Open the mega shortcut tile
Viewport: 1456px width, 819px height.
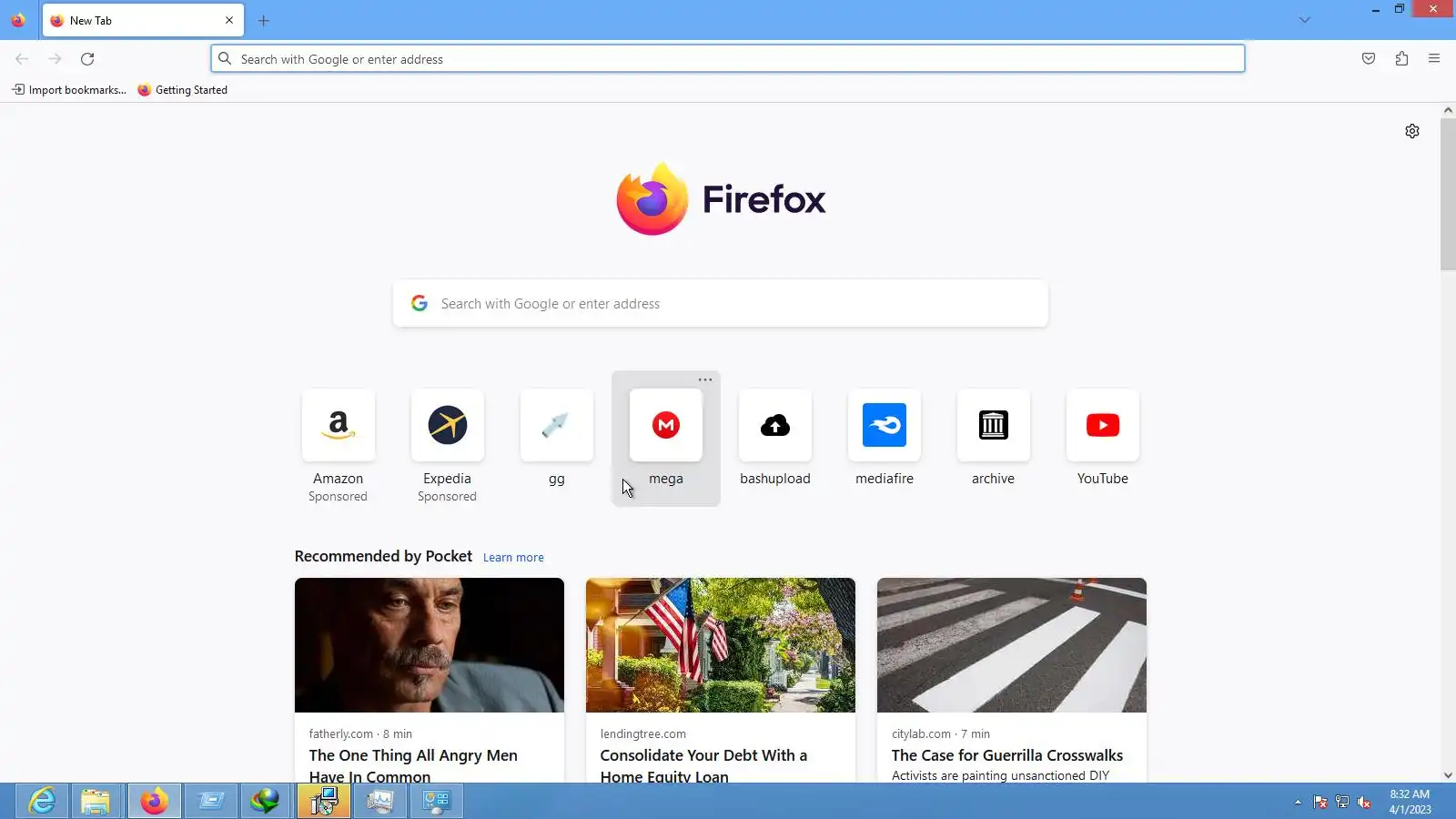(x=665, y=425)
